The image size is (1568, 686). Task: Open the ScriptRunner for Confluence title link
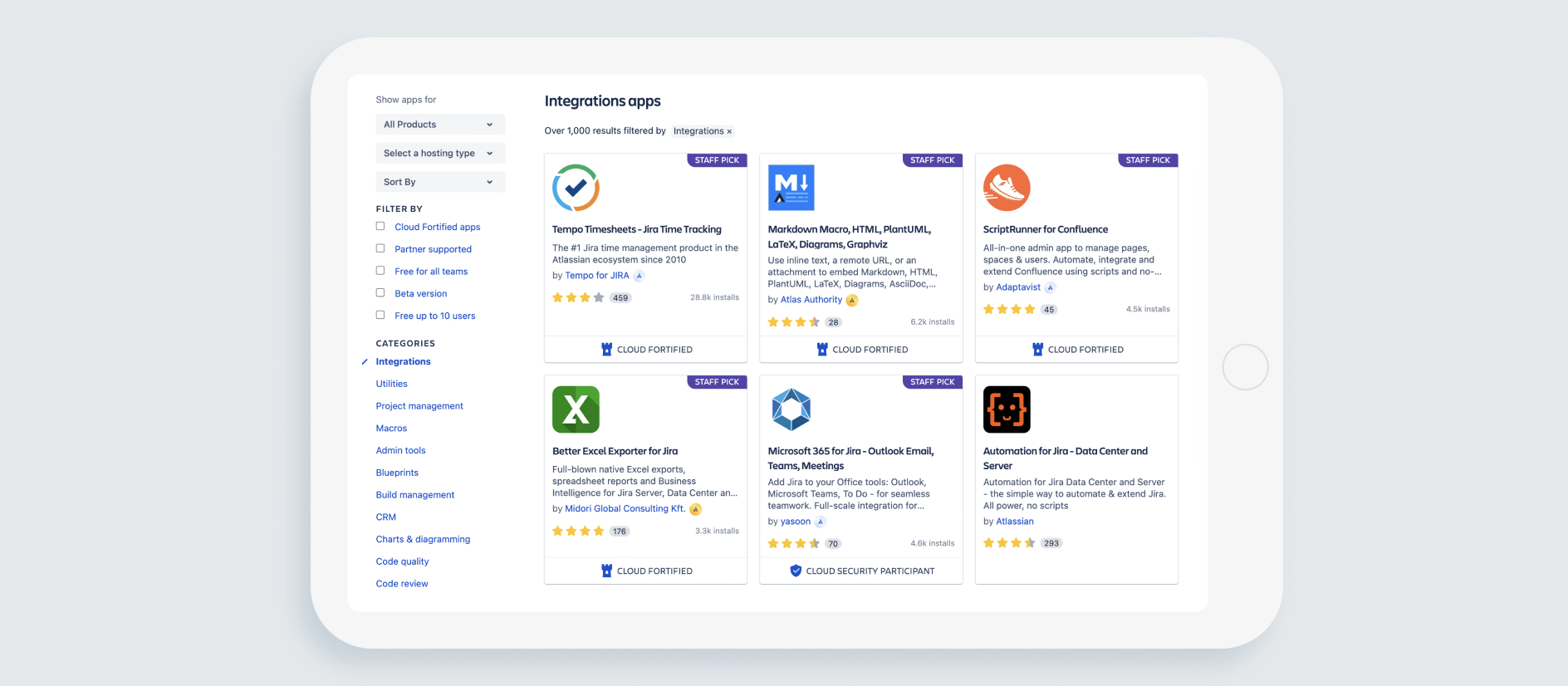(1046, 230)
